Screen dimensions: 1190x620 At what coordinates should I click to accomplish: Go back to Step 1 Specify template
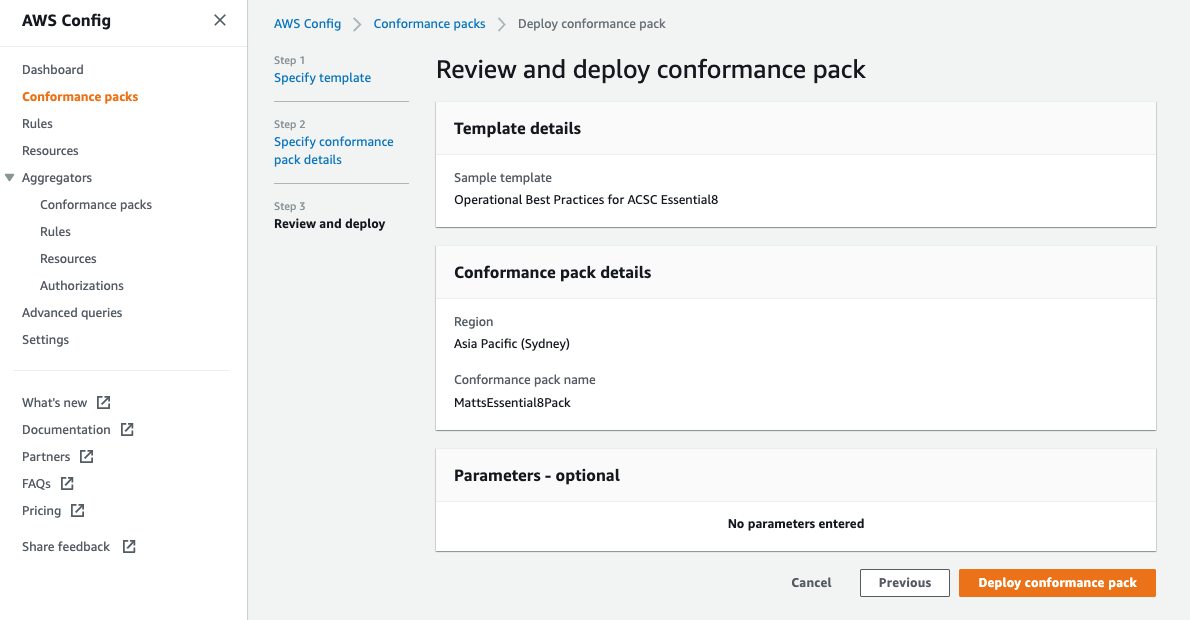pos(322,78)
